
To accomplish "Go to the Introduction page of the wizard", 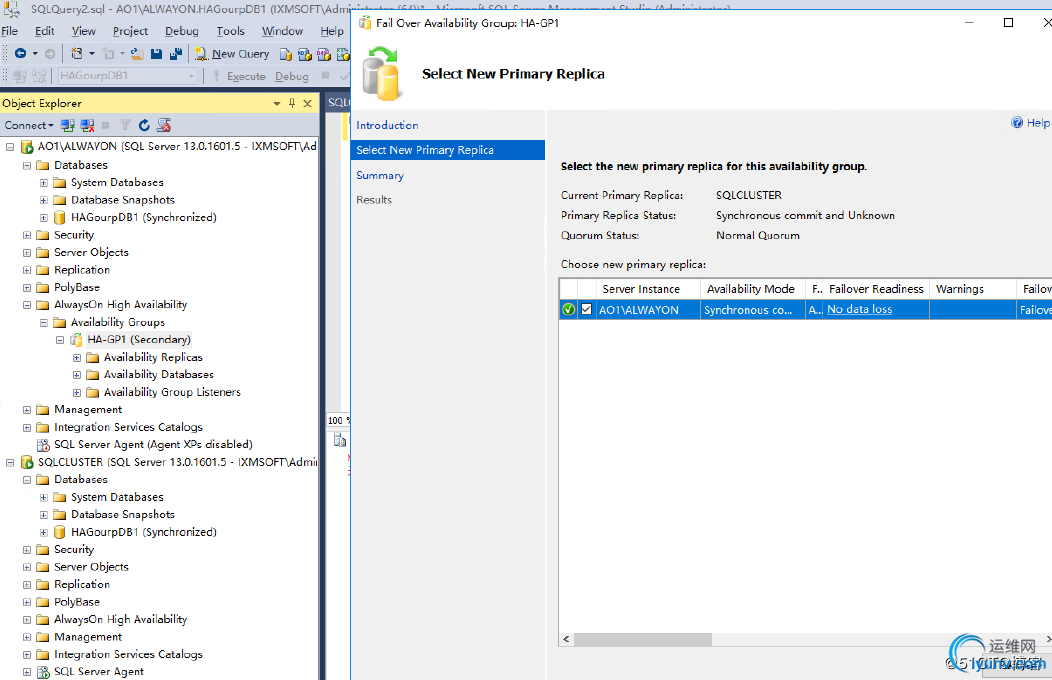I will 387,125.
